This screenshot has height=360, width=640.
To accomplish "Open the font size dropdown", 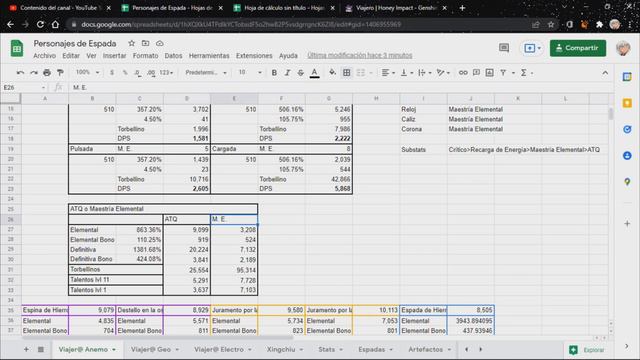I will tap(250, 72).
